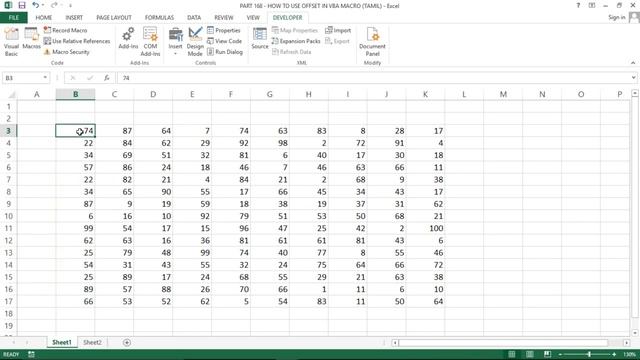The image size is (640, 360).
Task: Open control Properties
Action: point(224,30)
